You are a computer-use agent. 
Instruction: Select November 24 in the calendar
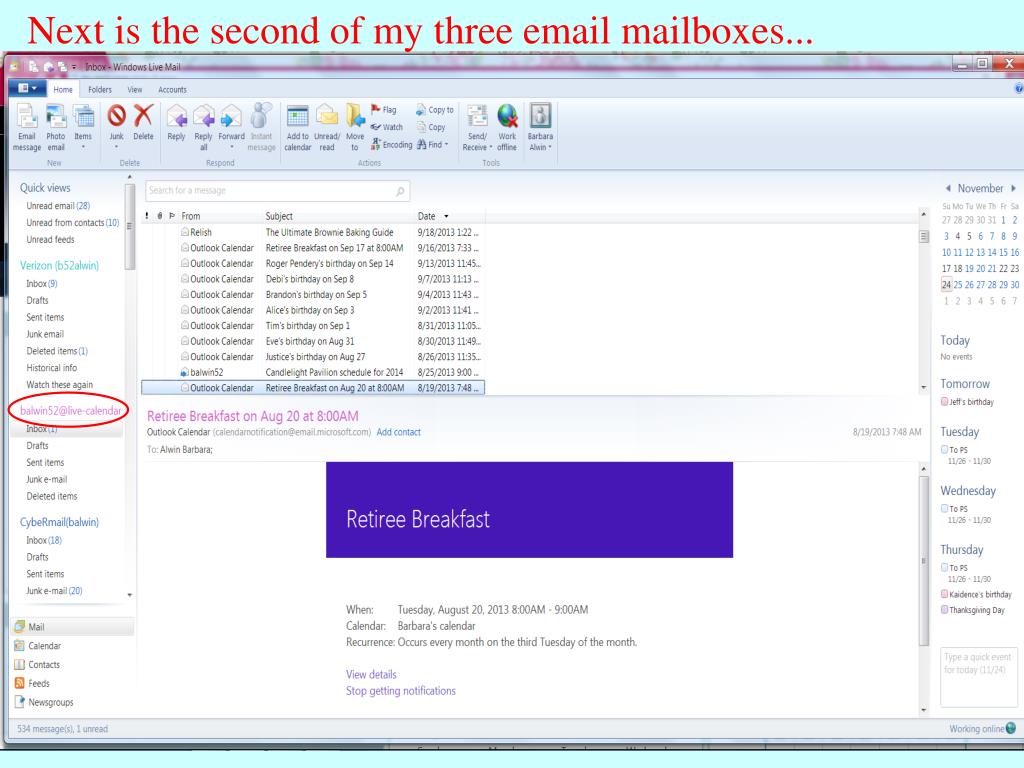point(946,285)
